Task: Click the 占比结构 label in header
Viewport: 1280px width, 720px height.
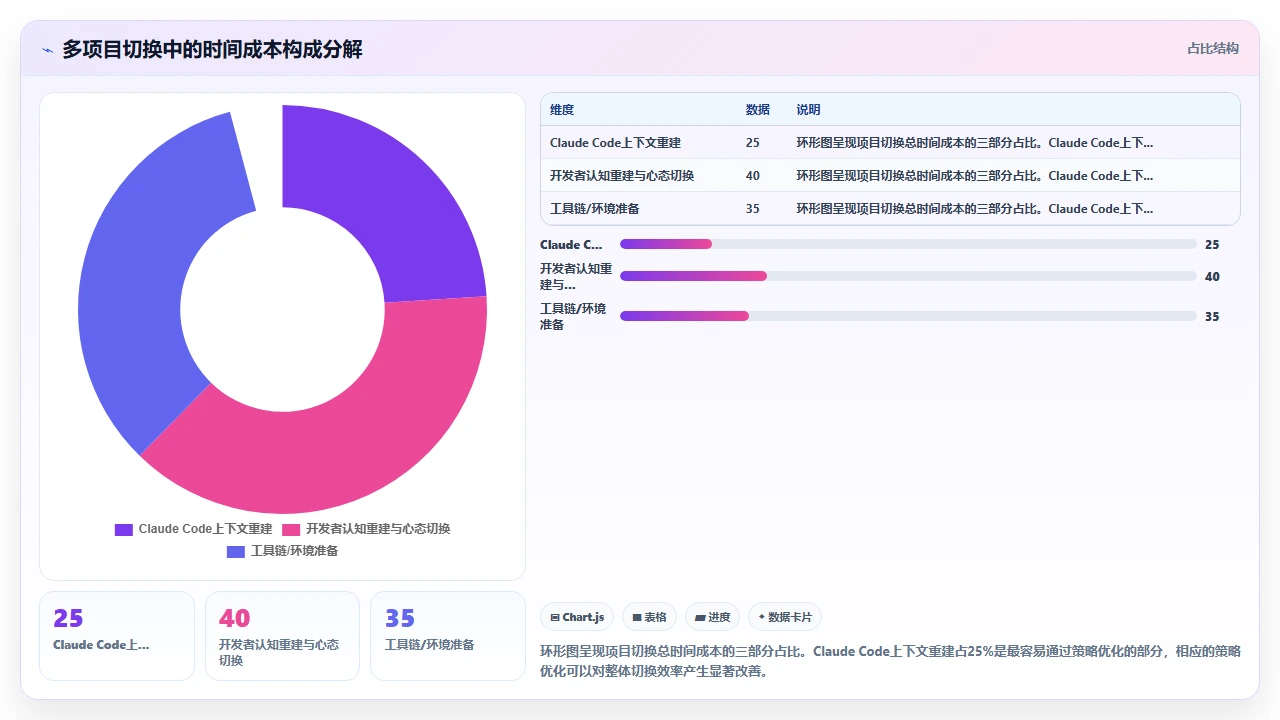Action: click(1213, 48)
